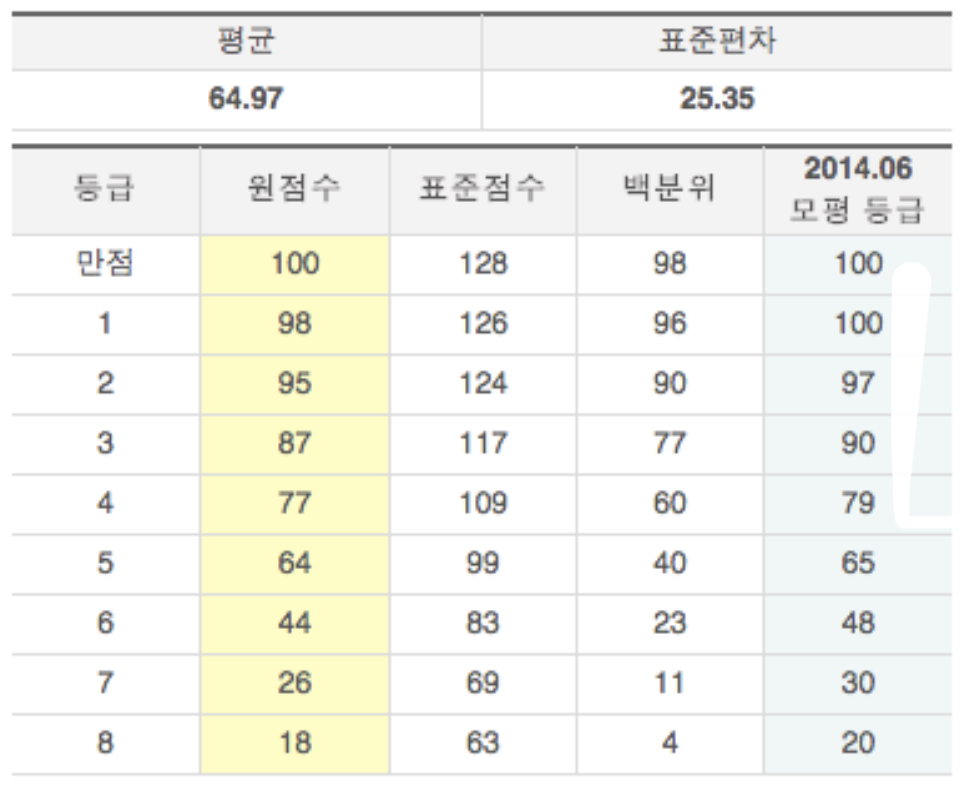Select the 2014.06 value 20 in grade 8 row

click(858, 744)
